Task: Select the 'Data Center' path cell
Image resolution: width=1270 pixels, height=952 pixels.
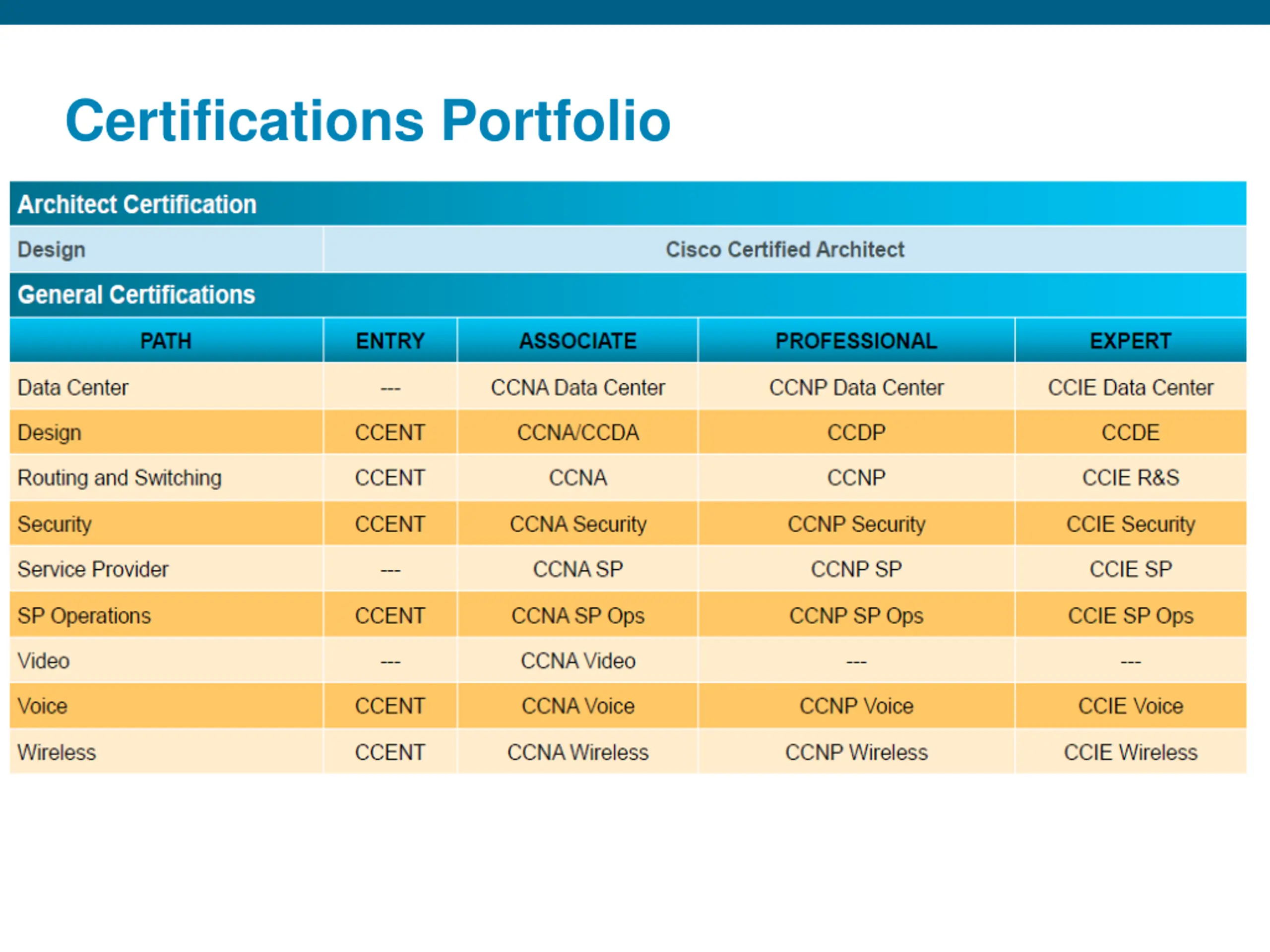Action: coord(166,387)
